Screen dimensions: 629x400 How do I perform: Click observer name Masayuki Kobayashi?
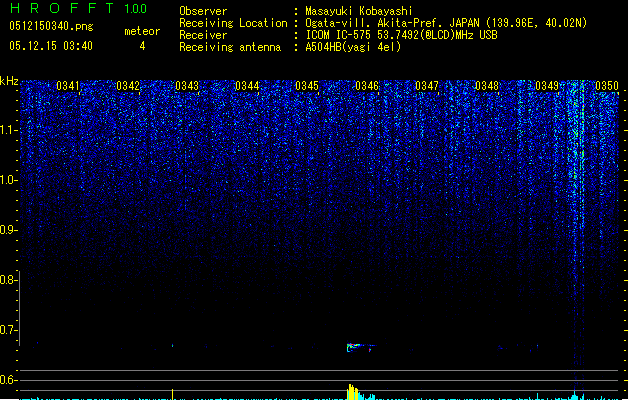click(x=359, y=11)
